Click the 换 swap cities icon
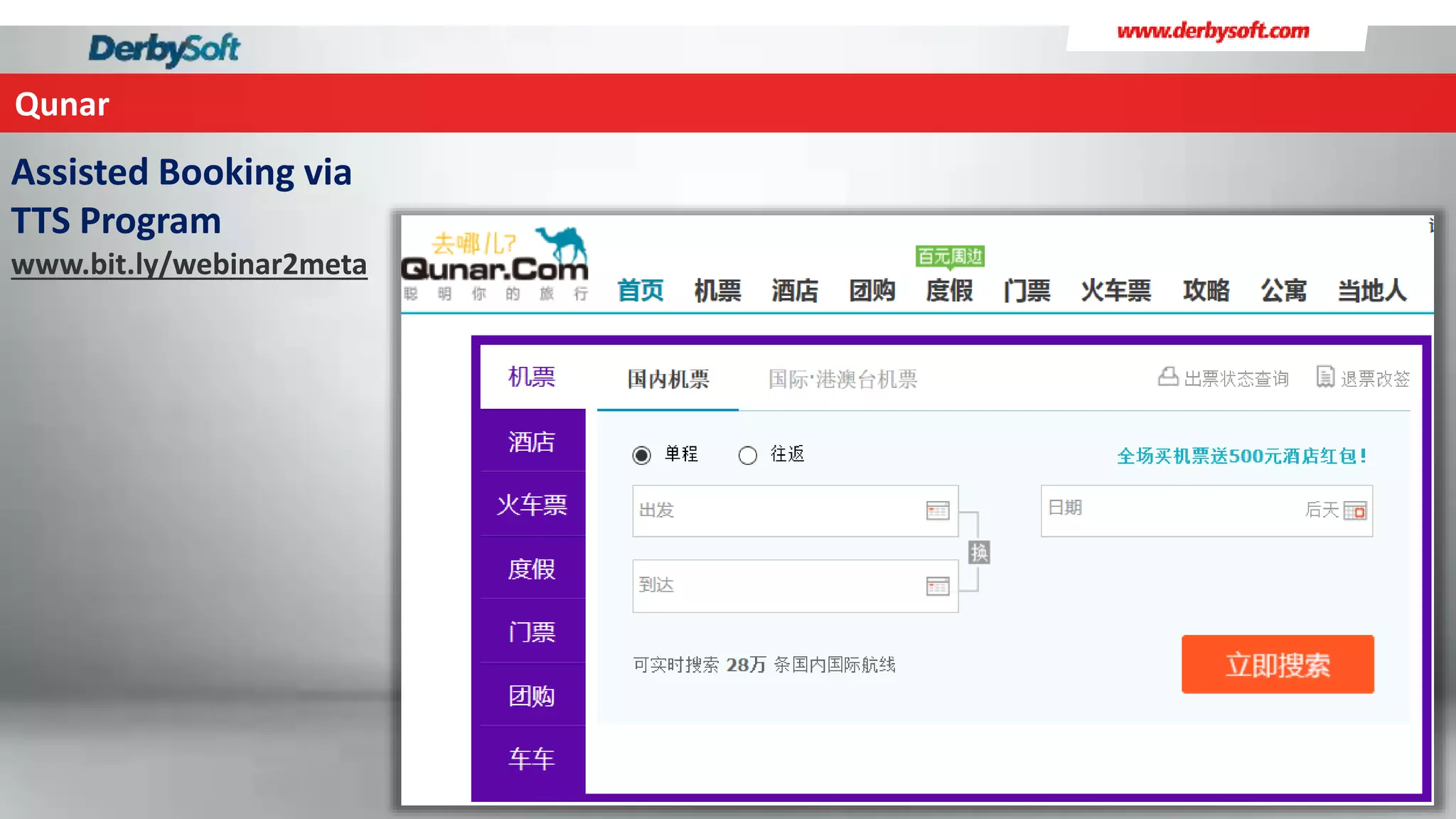The height and width of the screenshot is (819, 1456). point(979,552)
